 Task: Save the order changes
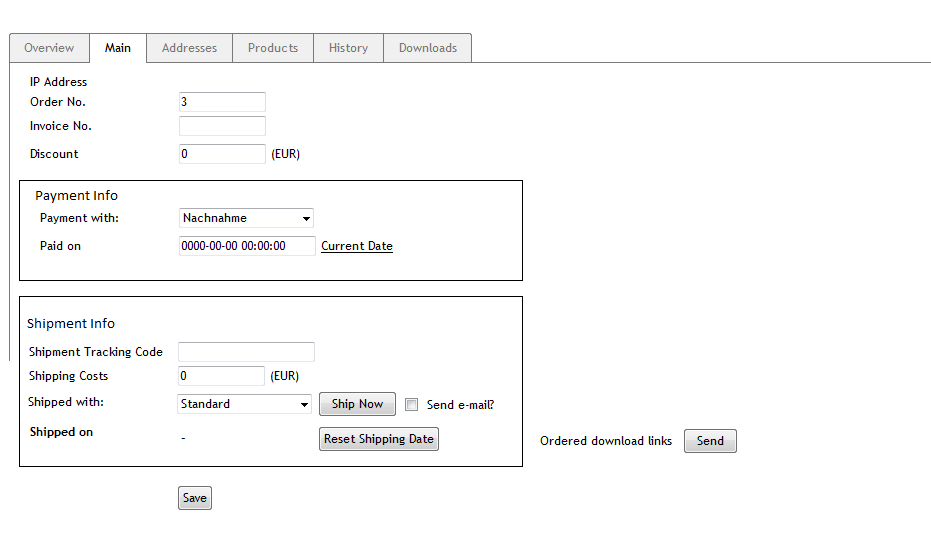(x=195, y=498)
